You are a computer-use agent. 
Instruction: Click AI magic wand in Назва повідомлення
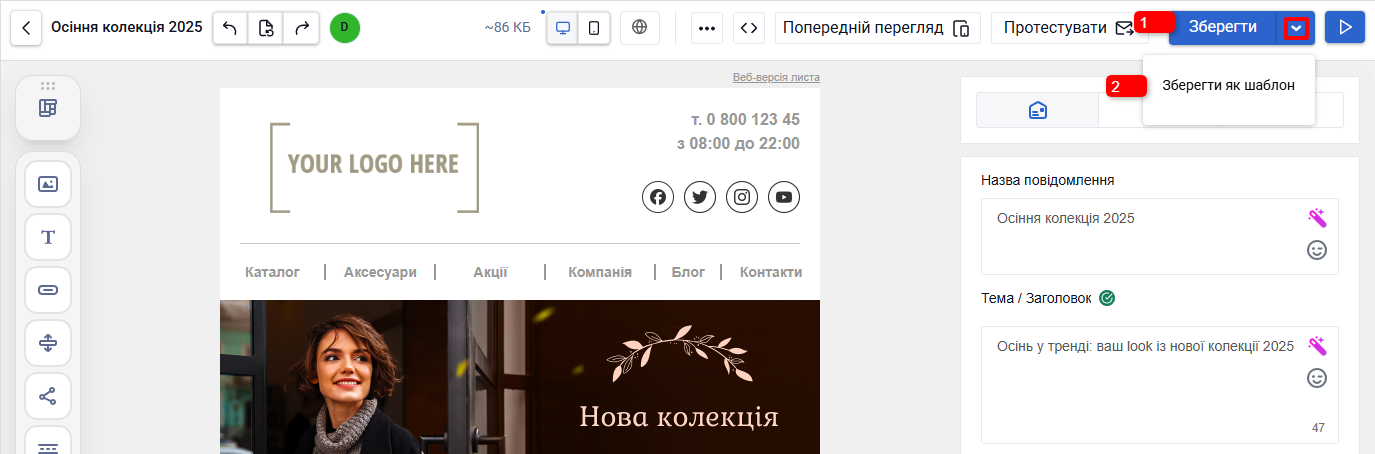[x=1317, y=218]
